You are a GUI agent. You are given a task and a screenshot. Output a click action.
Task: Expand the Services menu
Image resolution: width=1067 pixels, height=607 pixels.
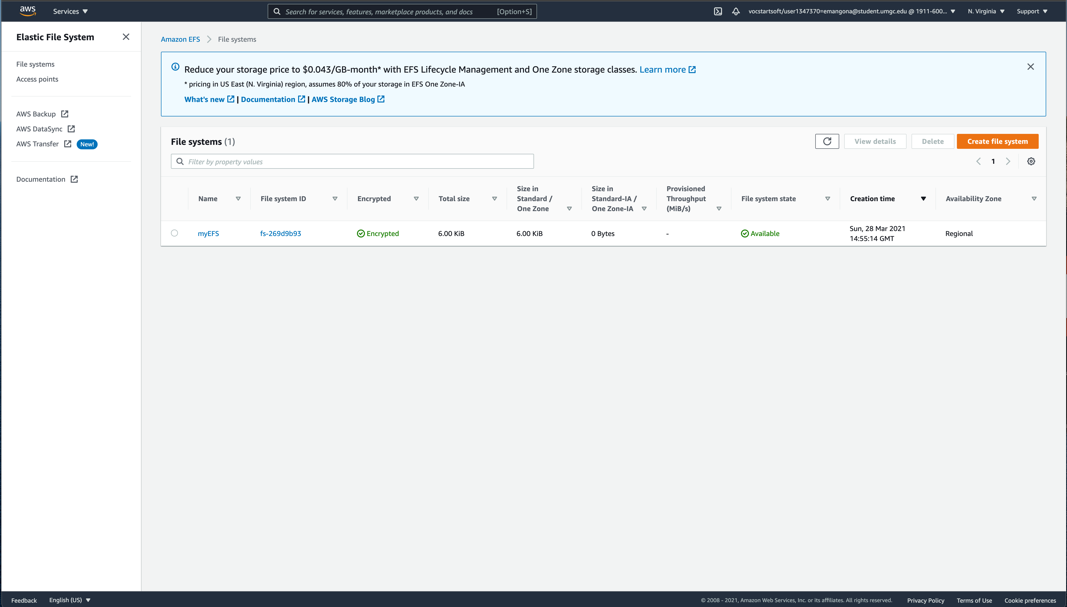pos(70,12)
